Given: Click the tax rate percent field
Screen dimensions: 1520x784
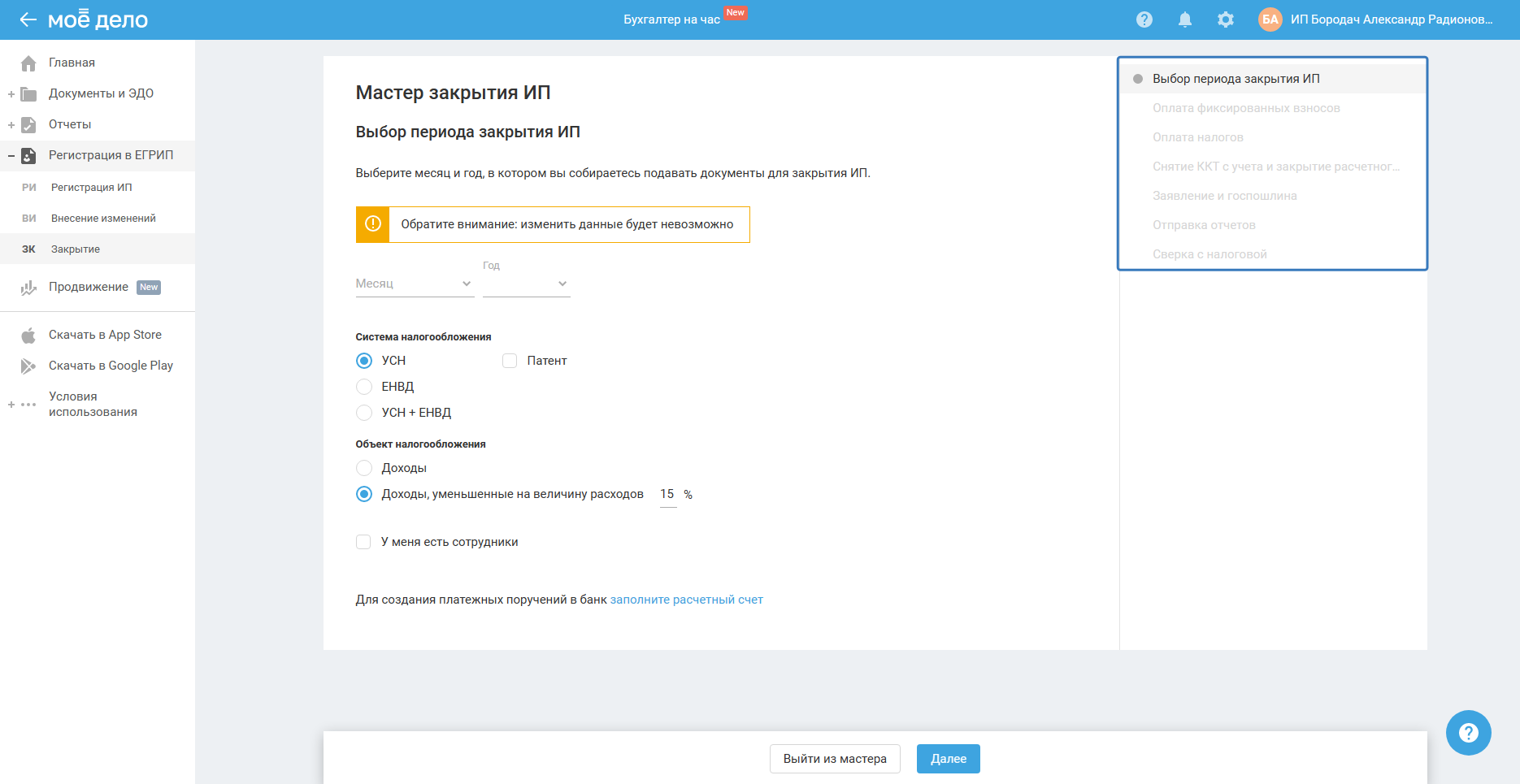Looking at the screenshot, I should click(667, 494).
